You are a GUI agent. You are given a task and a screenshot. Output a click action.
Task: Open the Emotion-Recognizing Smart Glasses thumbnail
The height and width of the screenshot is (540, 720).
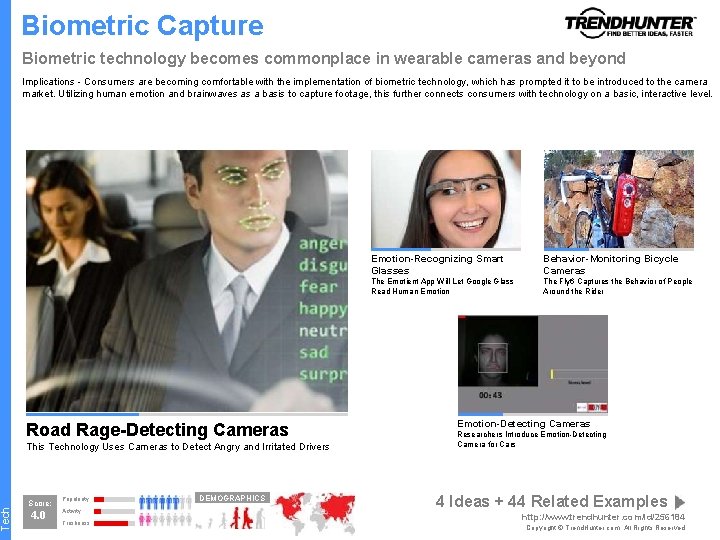click(x=446, y=199)
